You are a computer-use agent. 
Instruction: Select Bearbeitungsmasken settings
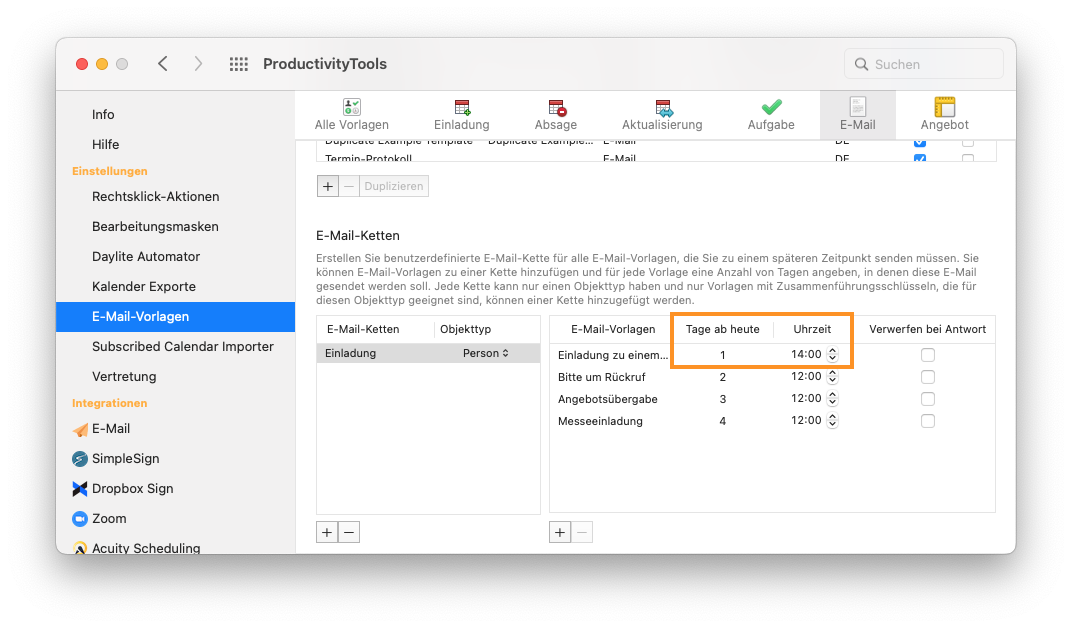(155, 227)
